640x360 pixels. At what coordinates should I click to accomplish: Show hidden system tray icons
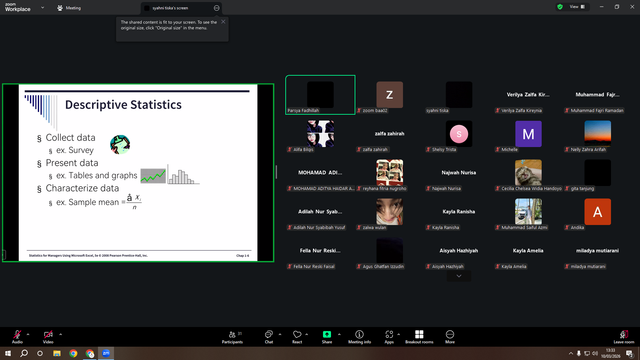click(571, 353)
